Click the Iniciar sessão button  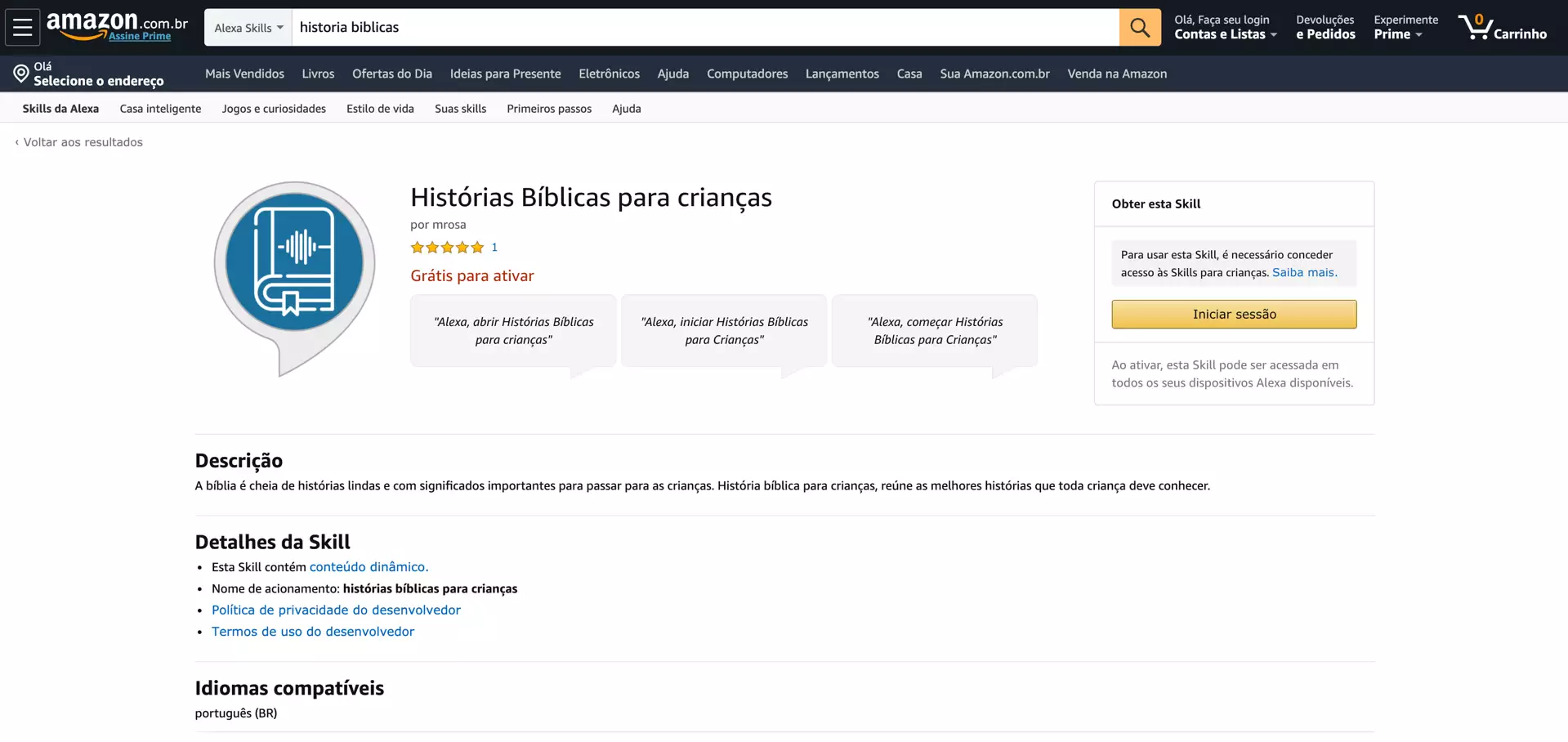[1234, 314]
